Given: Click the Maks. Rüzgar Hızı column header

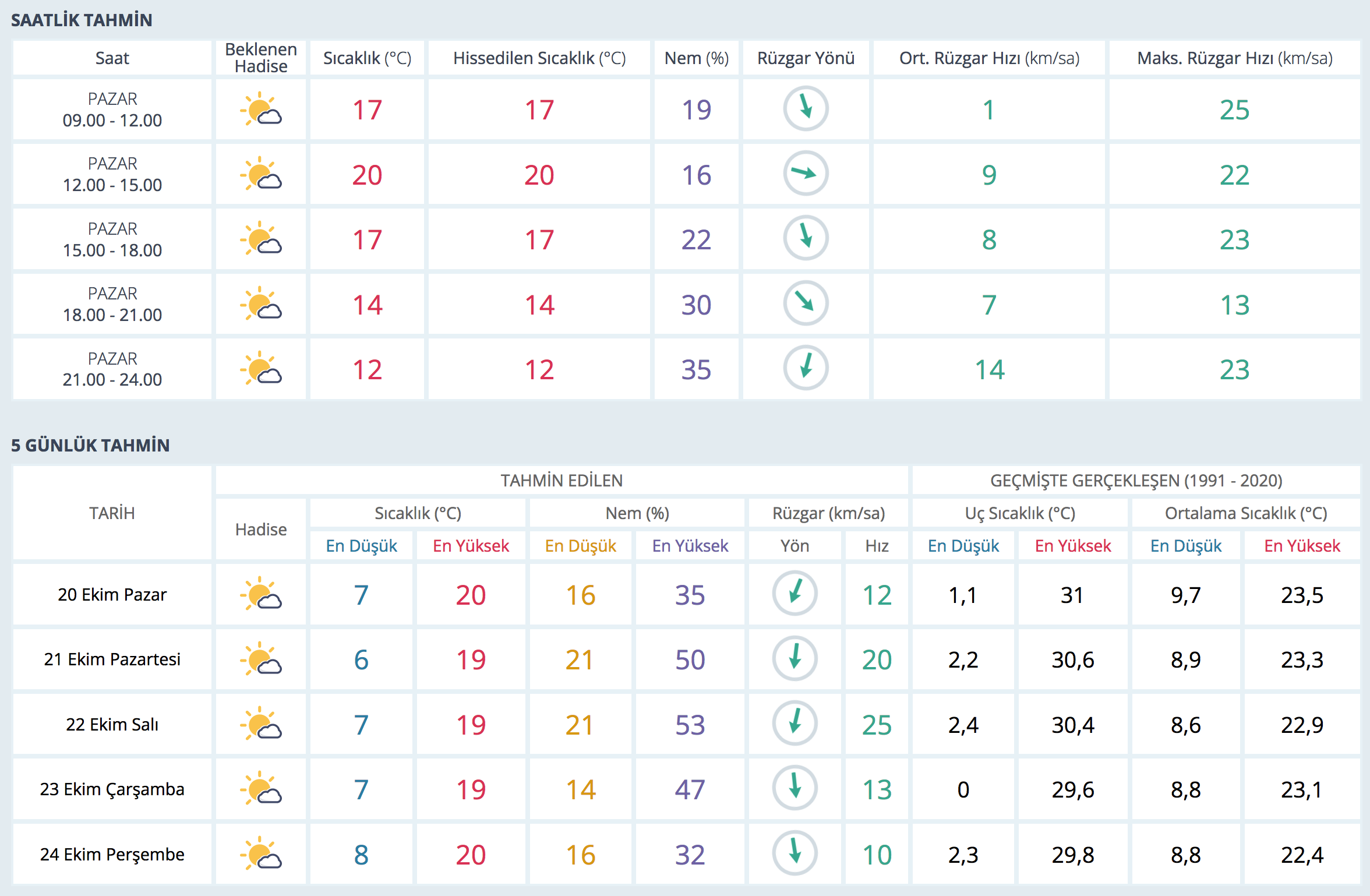Looking at the screenshot, I should pyautogui.click(x=1234, y=58).
